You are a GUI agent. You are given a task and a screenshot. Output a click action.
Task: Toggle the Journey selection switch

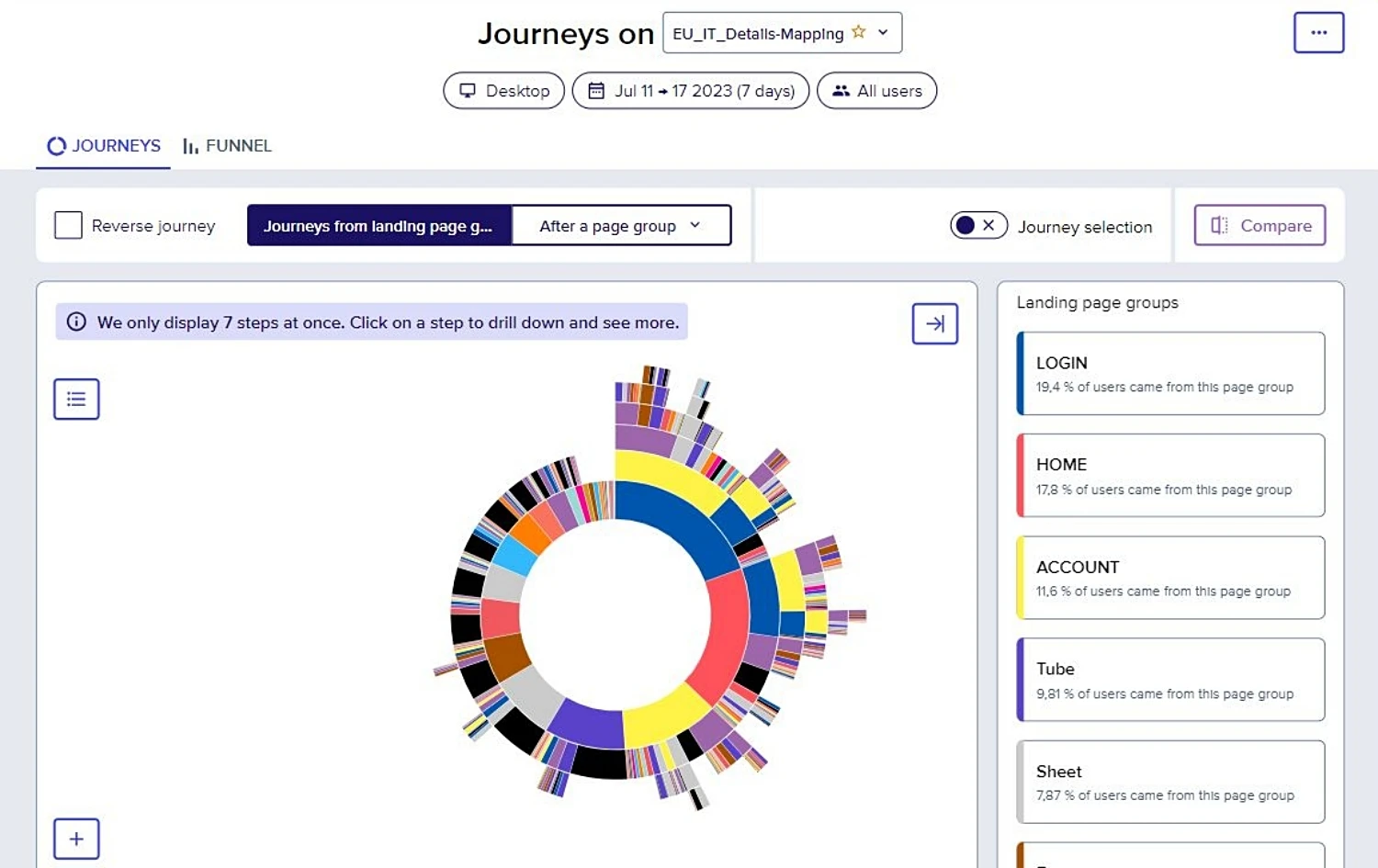(977, 225)
